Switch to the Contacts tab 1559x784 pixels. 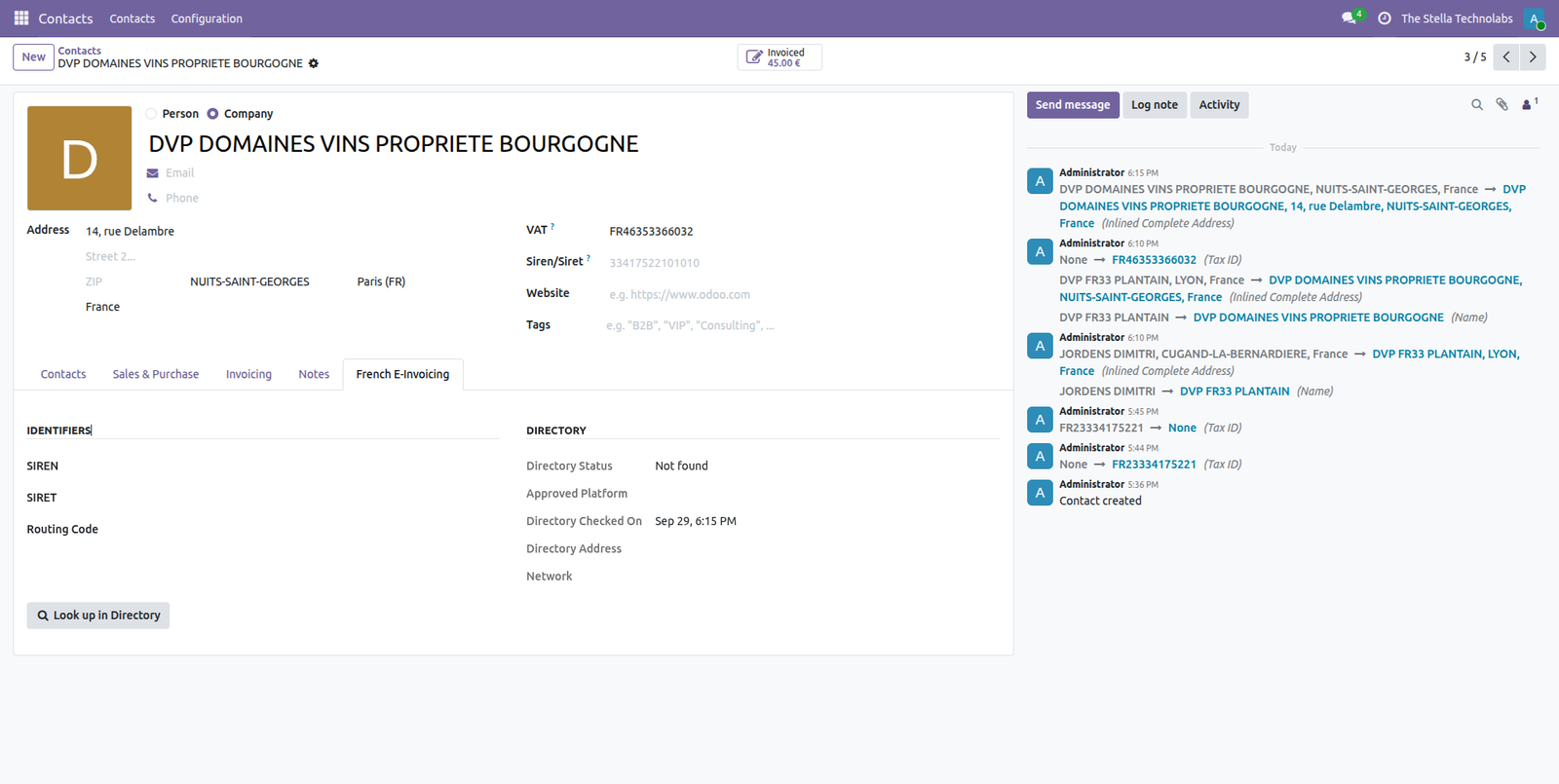click(x=63, y=374)
